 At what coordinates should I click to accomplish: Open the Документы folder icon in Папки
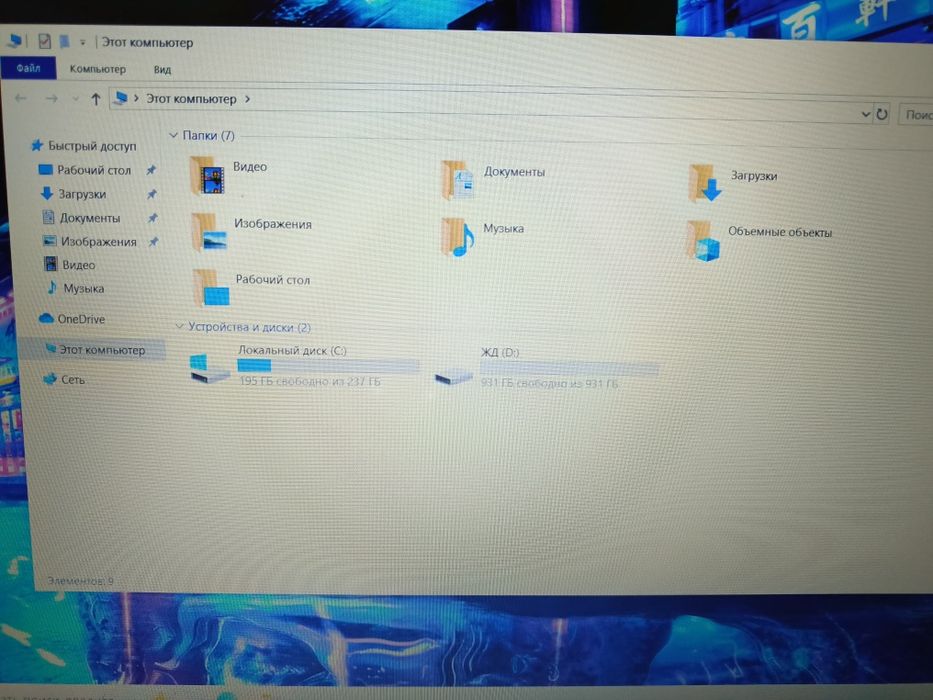click(x=458, y=180)
